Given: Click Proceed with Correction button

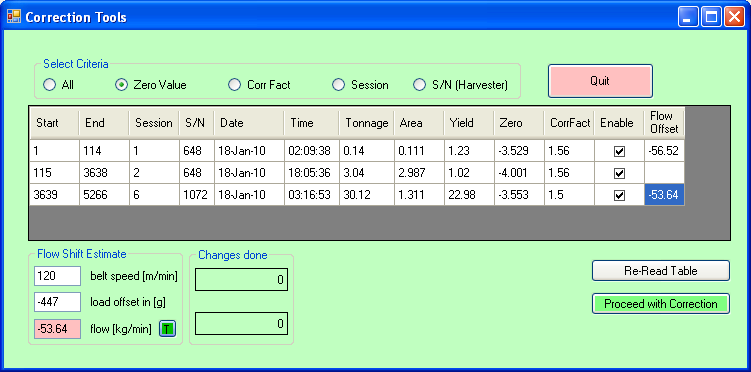Looking at the screenshot, I should point(660,304).
